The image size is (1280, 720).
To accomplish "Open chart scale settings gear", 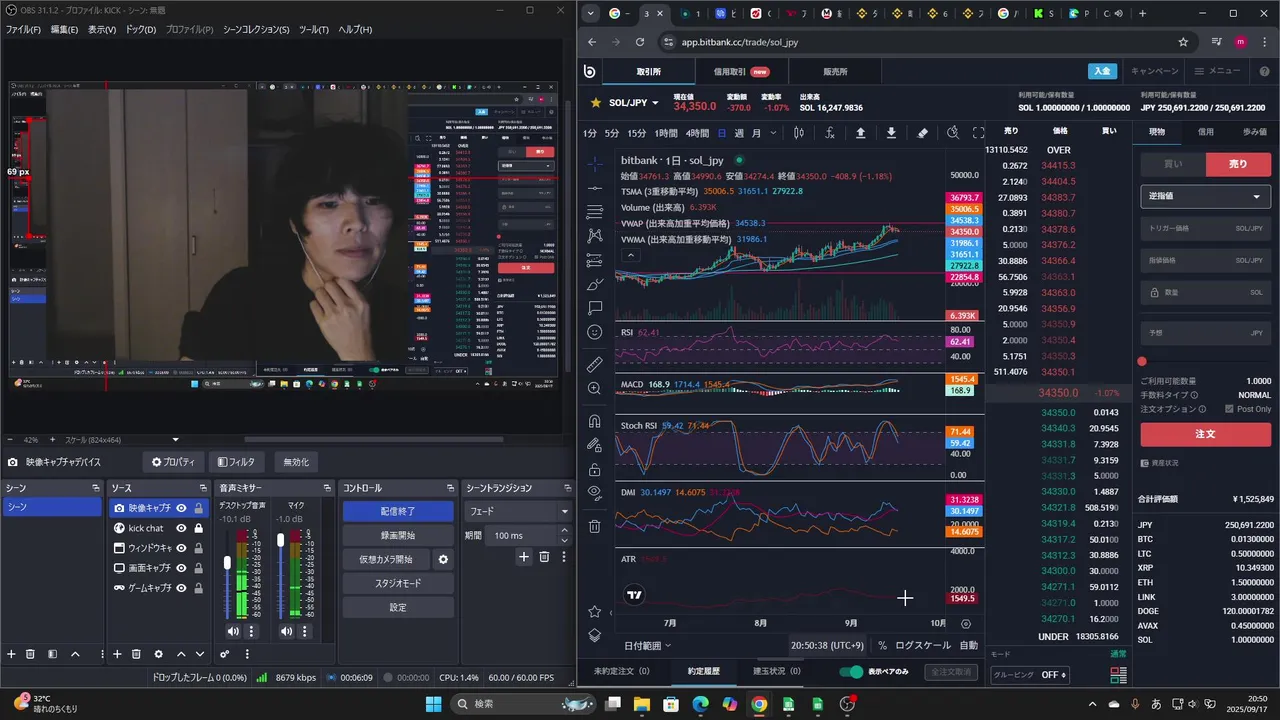I will point(965,623).
